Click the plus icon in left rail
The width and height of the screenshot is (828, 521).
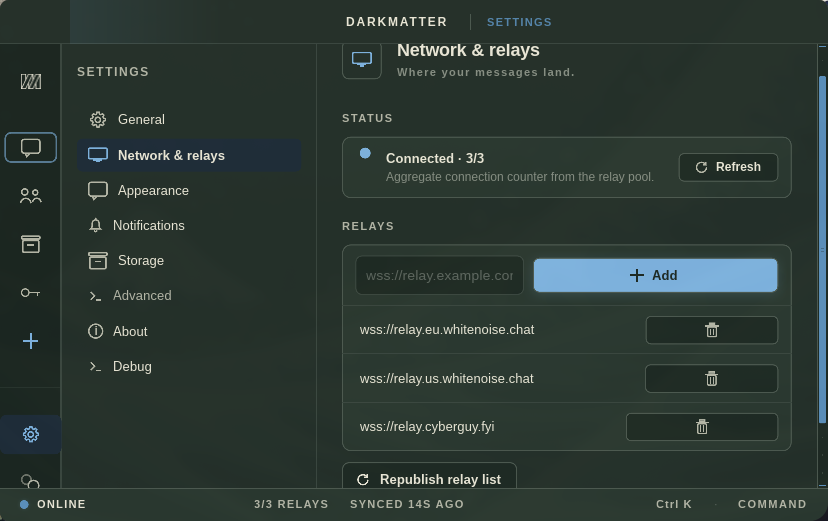pyautogui.click(x=31, y=341)
